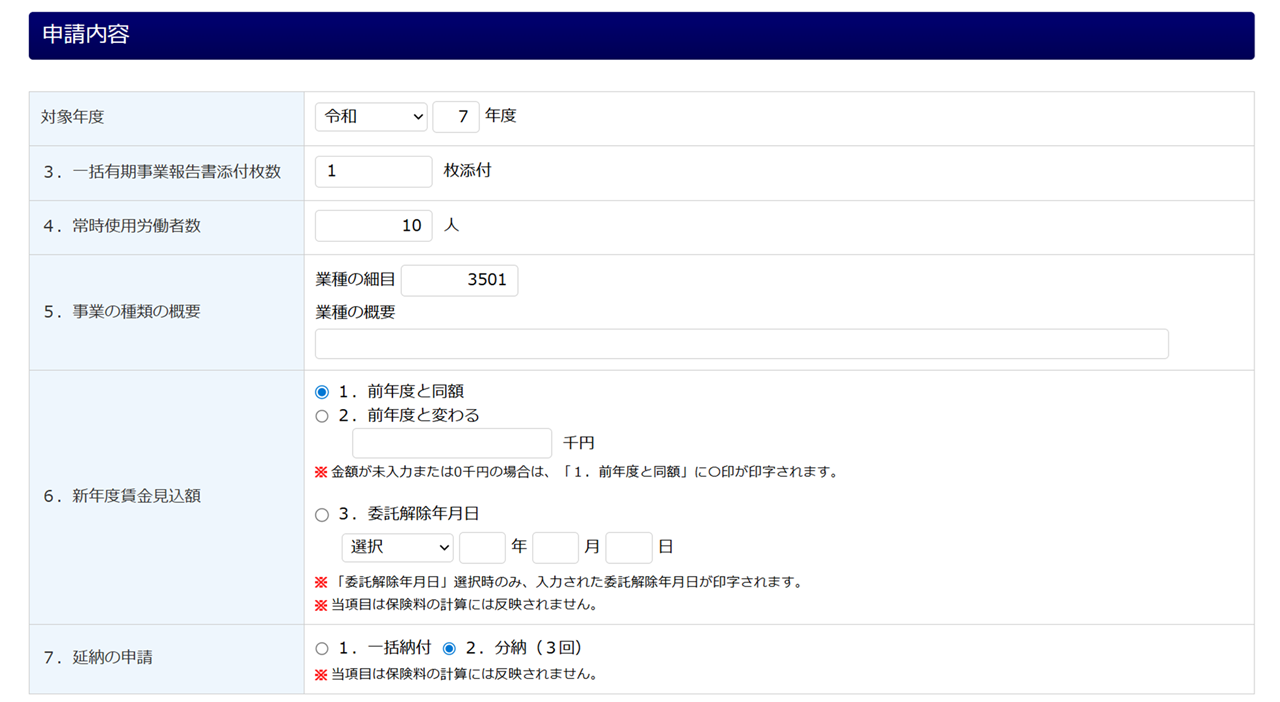Click the 委託解除 year (年) input box
Screen dimensions: 1280x702
[482, 548]
